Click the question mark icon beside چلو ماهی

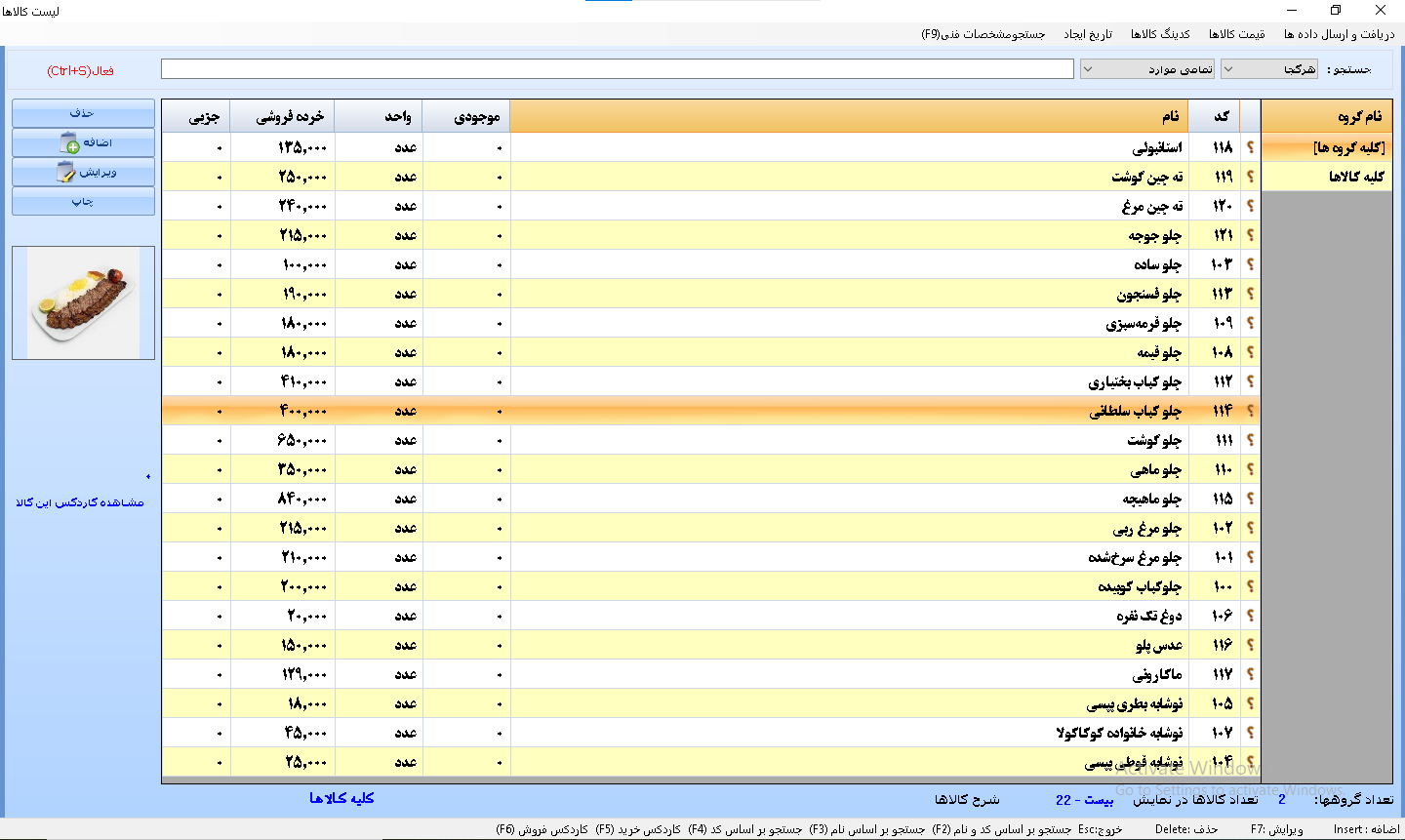click(x=1250, y=468)
